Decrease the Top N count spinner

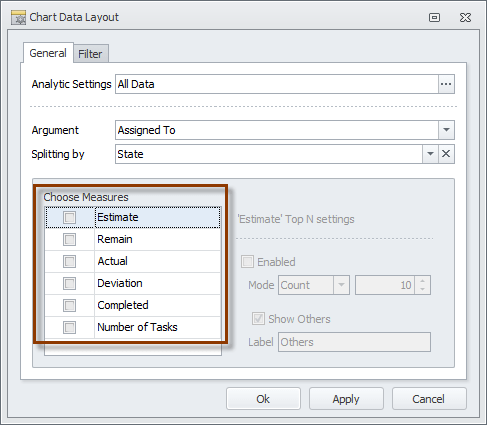click(423, 289)
